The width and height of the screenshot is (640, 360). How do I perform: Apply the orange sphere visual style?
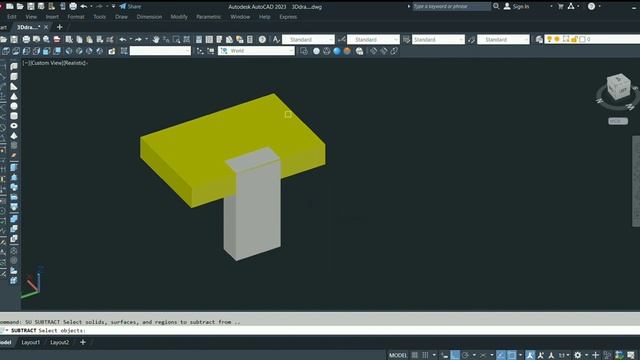point(347,51)
